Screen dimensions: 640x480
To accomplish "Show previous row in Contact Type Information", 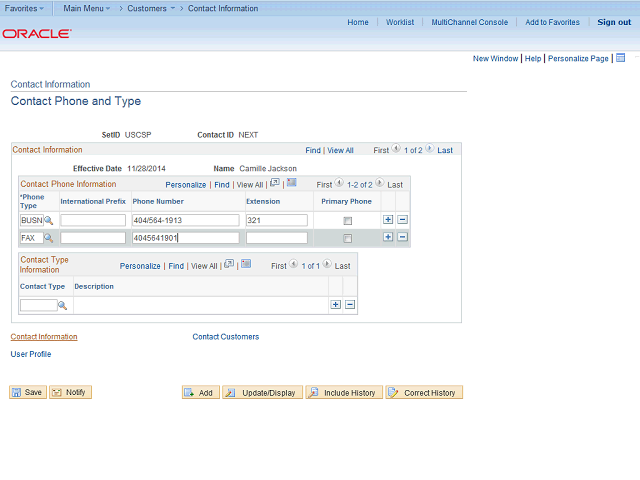I will click(x=293, y=264).
